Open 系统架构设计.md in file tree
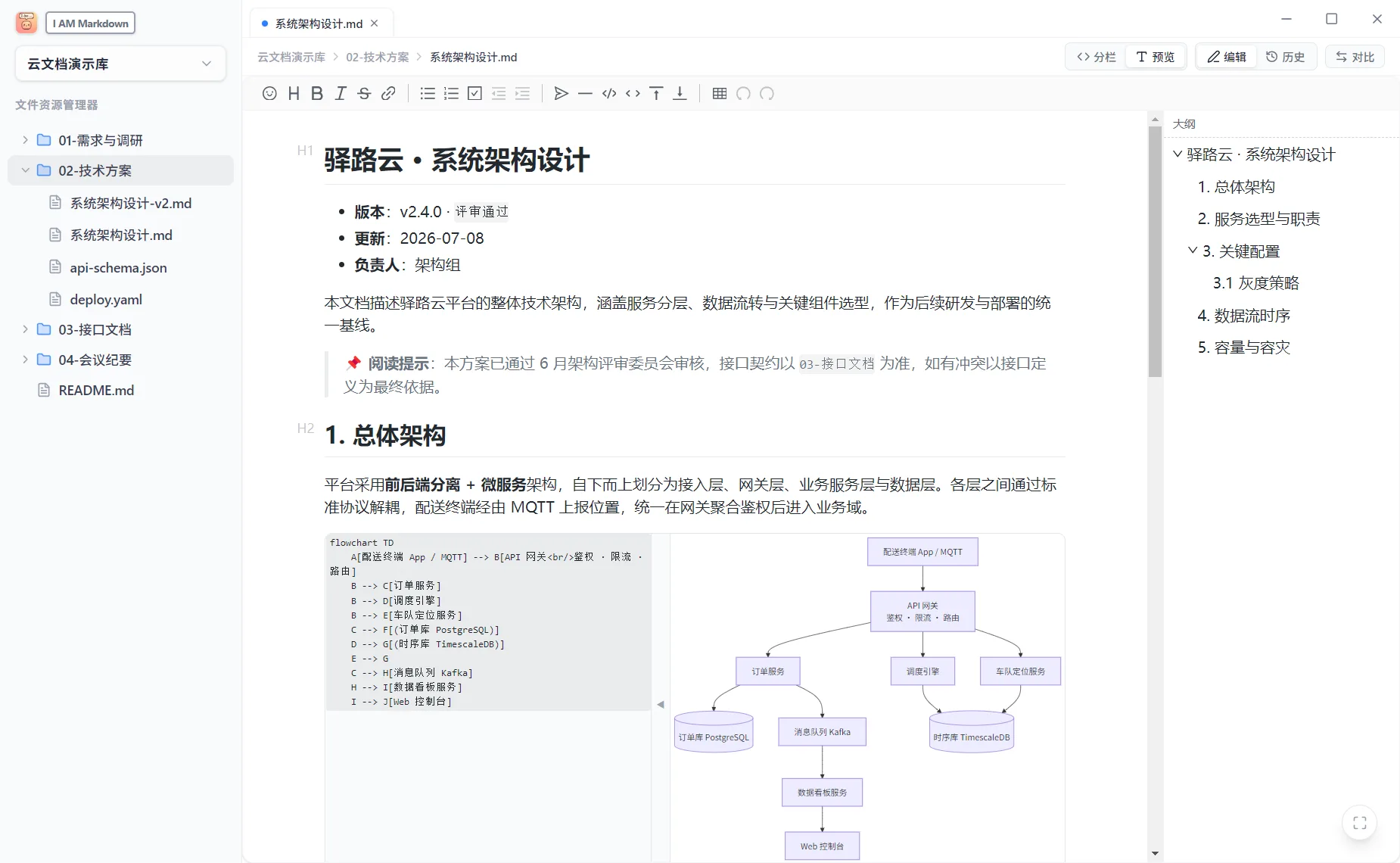 pos(121,235)
